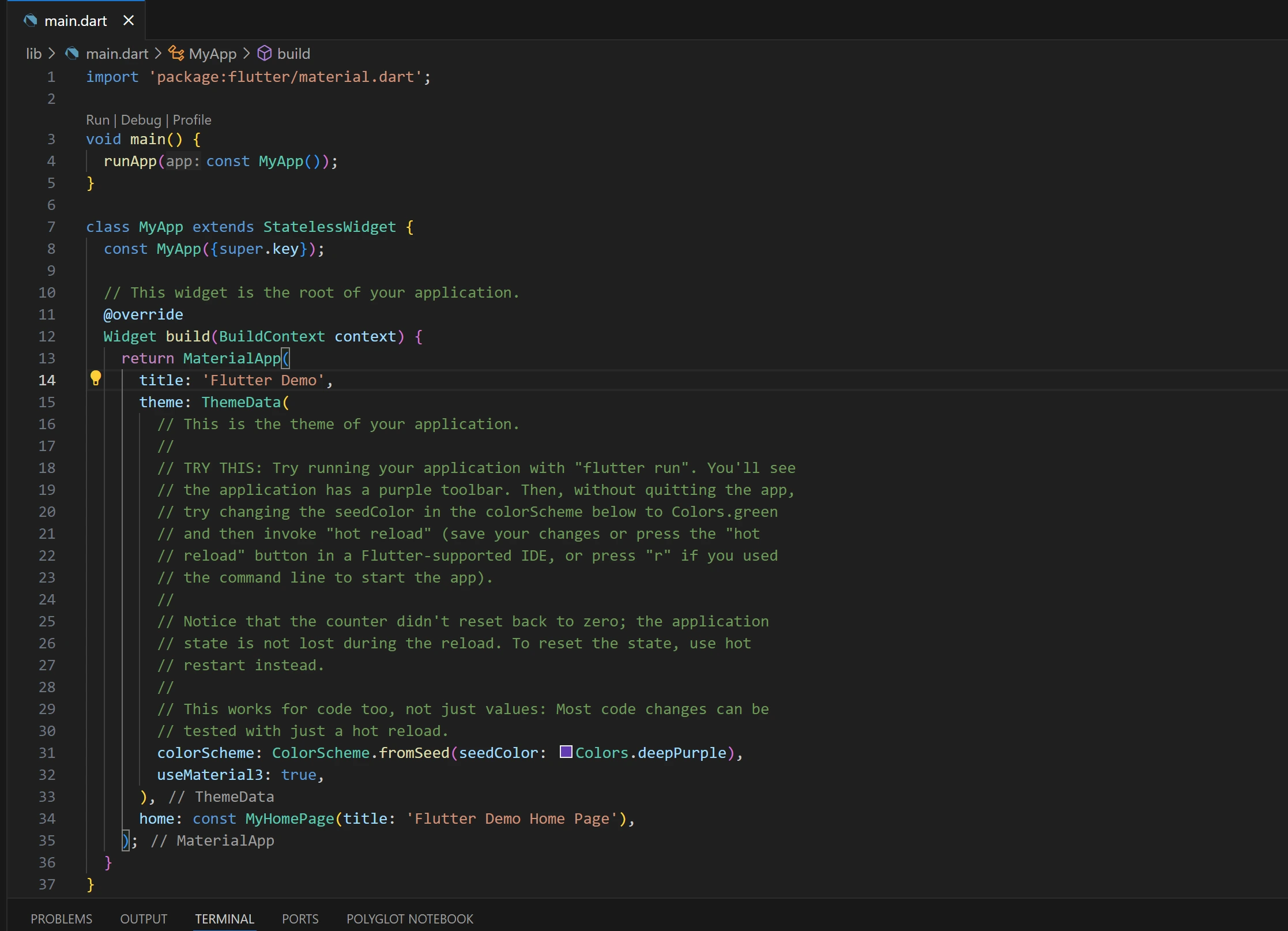Click the Profile code lens link
Image resolution: width=1288 pixels, height=931 pixels.
pyautogui.click(x=192, y=120)
